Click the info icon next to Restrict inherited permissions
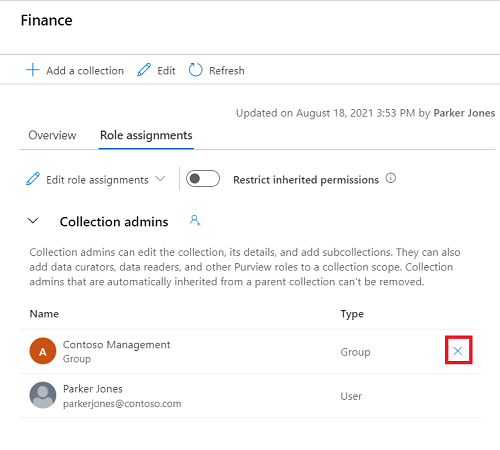500x450 pixels. [391, 178]
